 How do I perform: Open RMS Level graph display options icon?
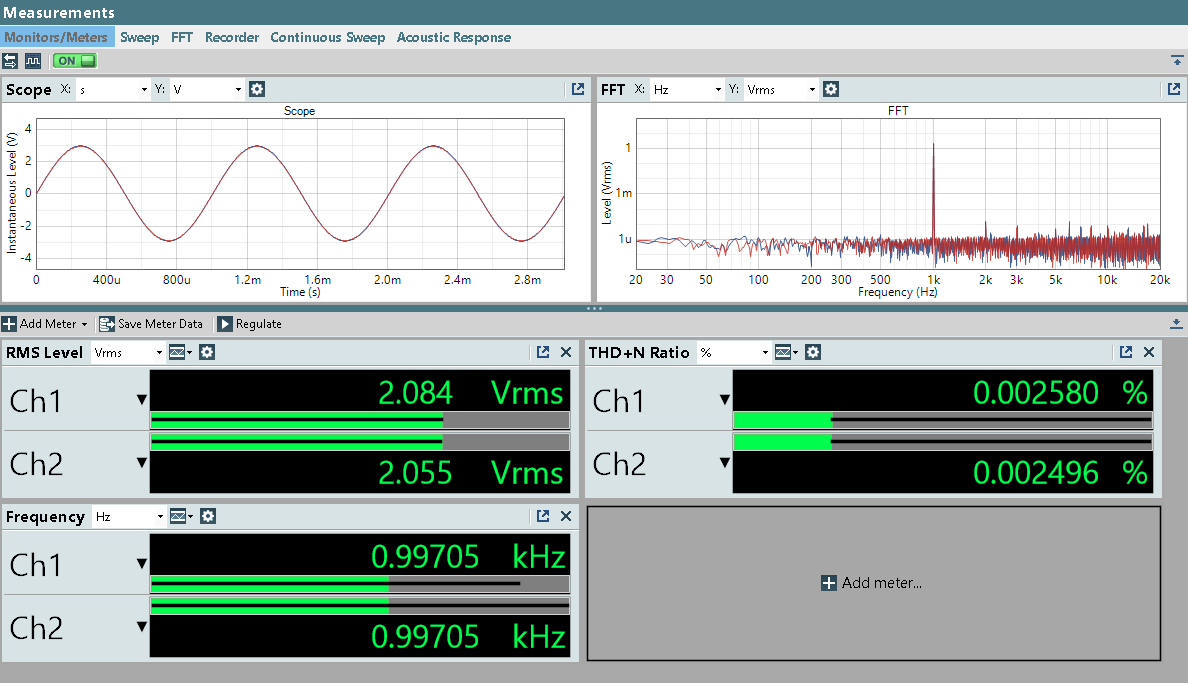coord(180,352)
